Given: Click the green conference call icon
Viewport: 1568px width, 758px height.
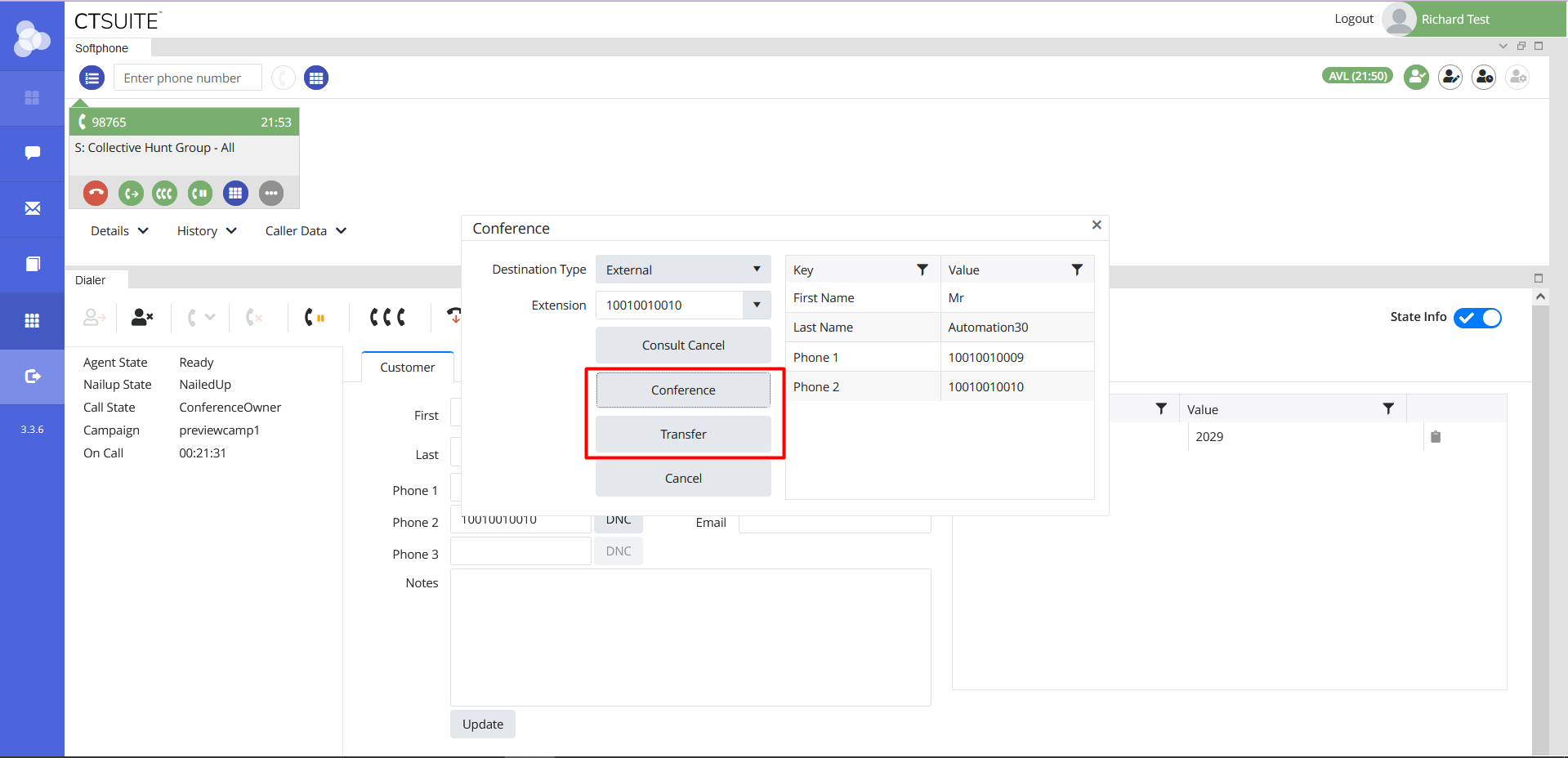Looking at the screenshot, I should 165,194.
